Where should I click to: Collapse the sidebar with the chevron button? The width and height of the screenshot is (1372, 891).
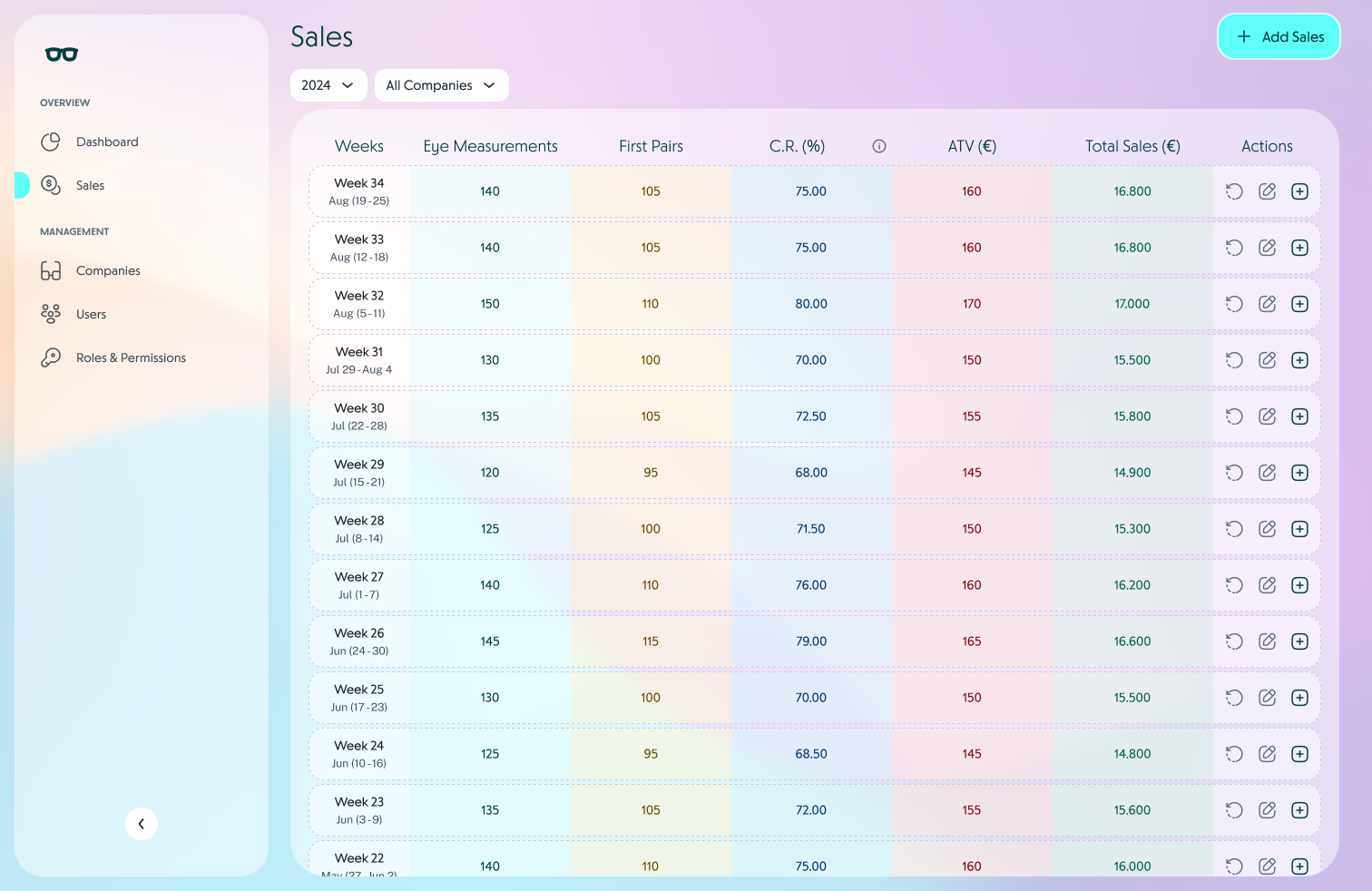coord(142,824)
